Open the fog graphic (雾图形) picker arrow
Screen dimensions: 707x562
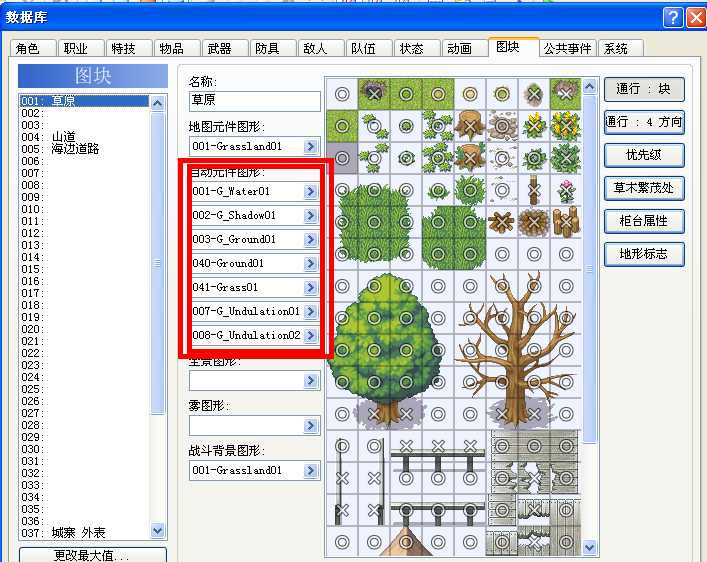pyautogui.click(x=310, y=425)
